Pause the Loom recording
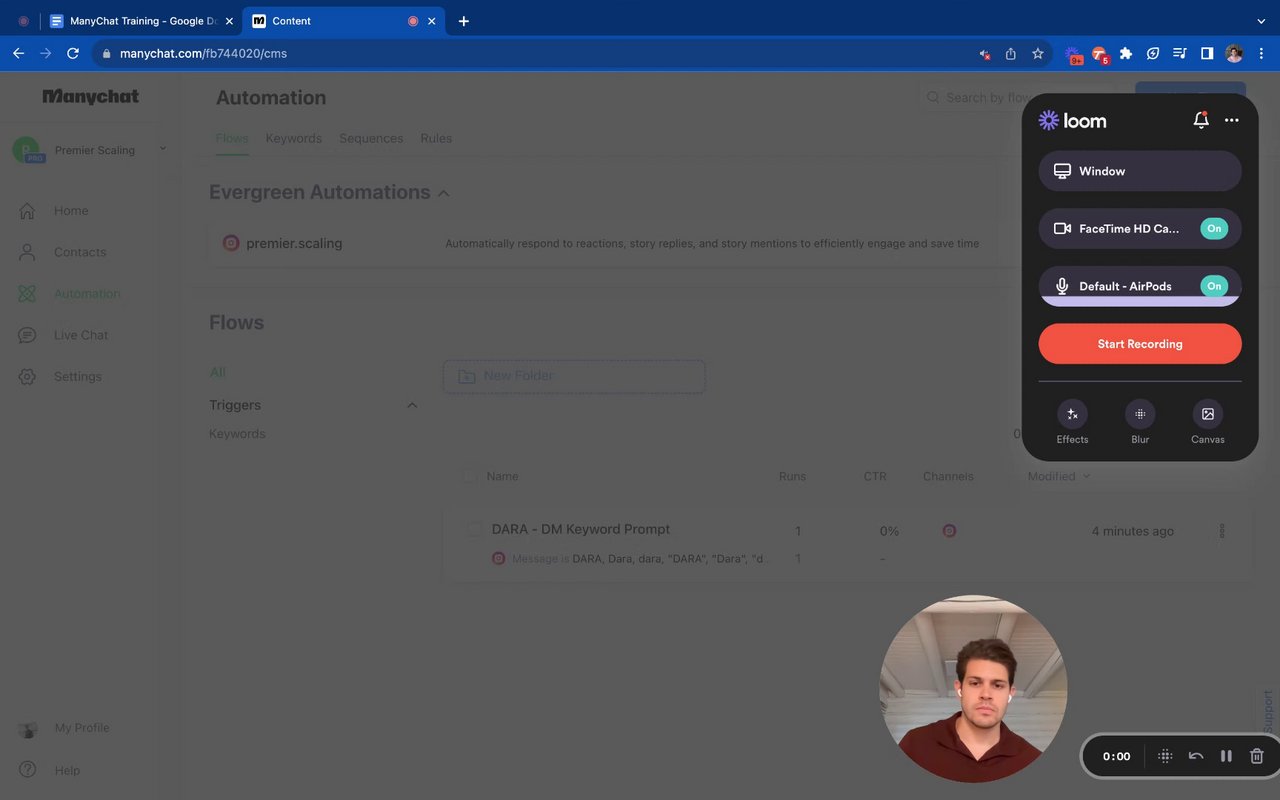 [x=1226, y=756]
